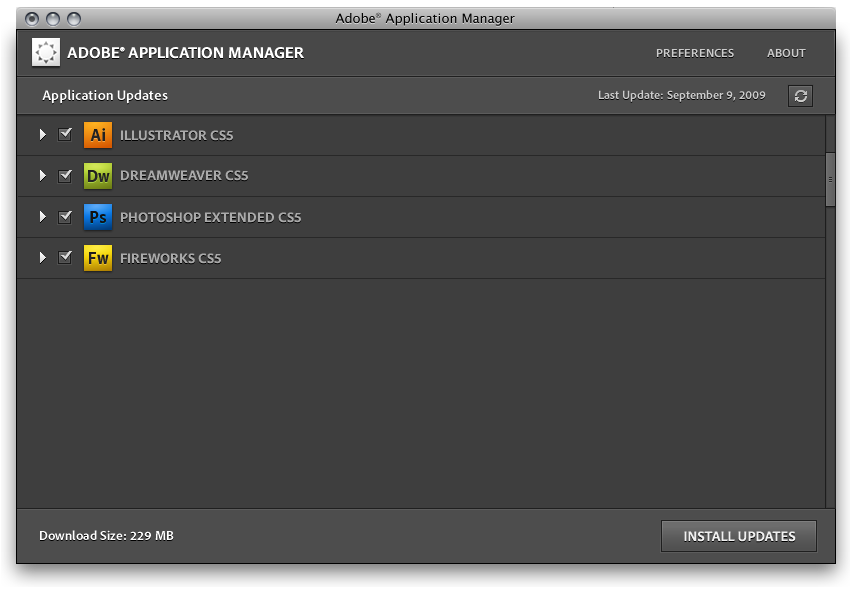Click the Install Updates button

pos(739,536)
